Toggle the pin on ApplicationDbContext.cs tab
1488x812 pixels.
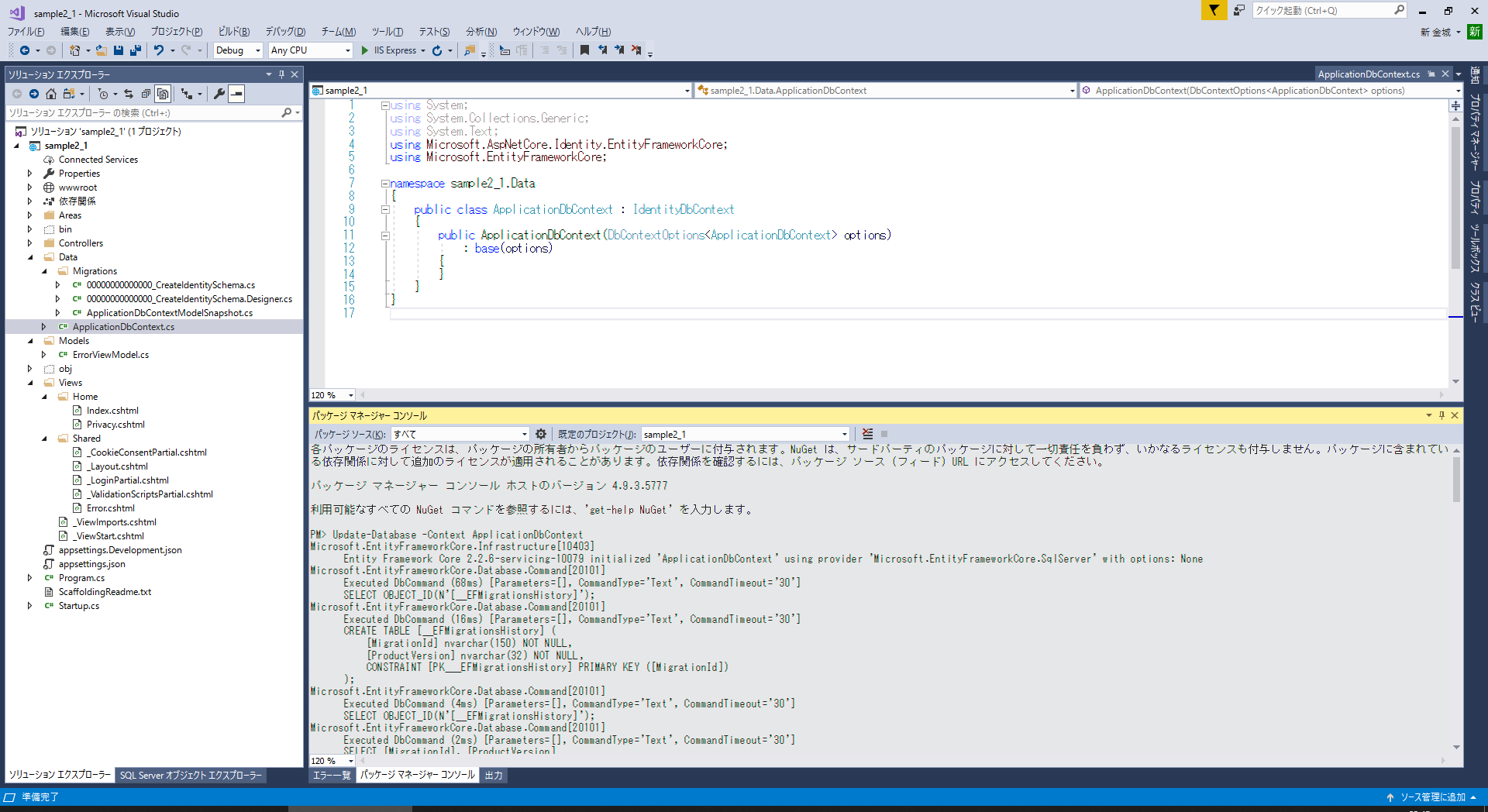pyautogui.click(x=1431, y=74)
